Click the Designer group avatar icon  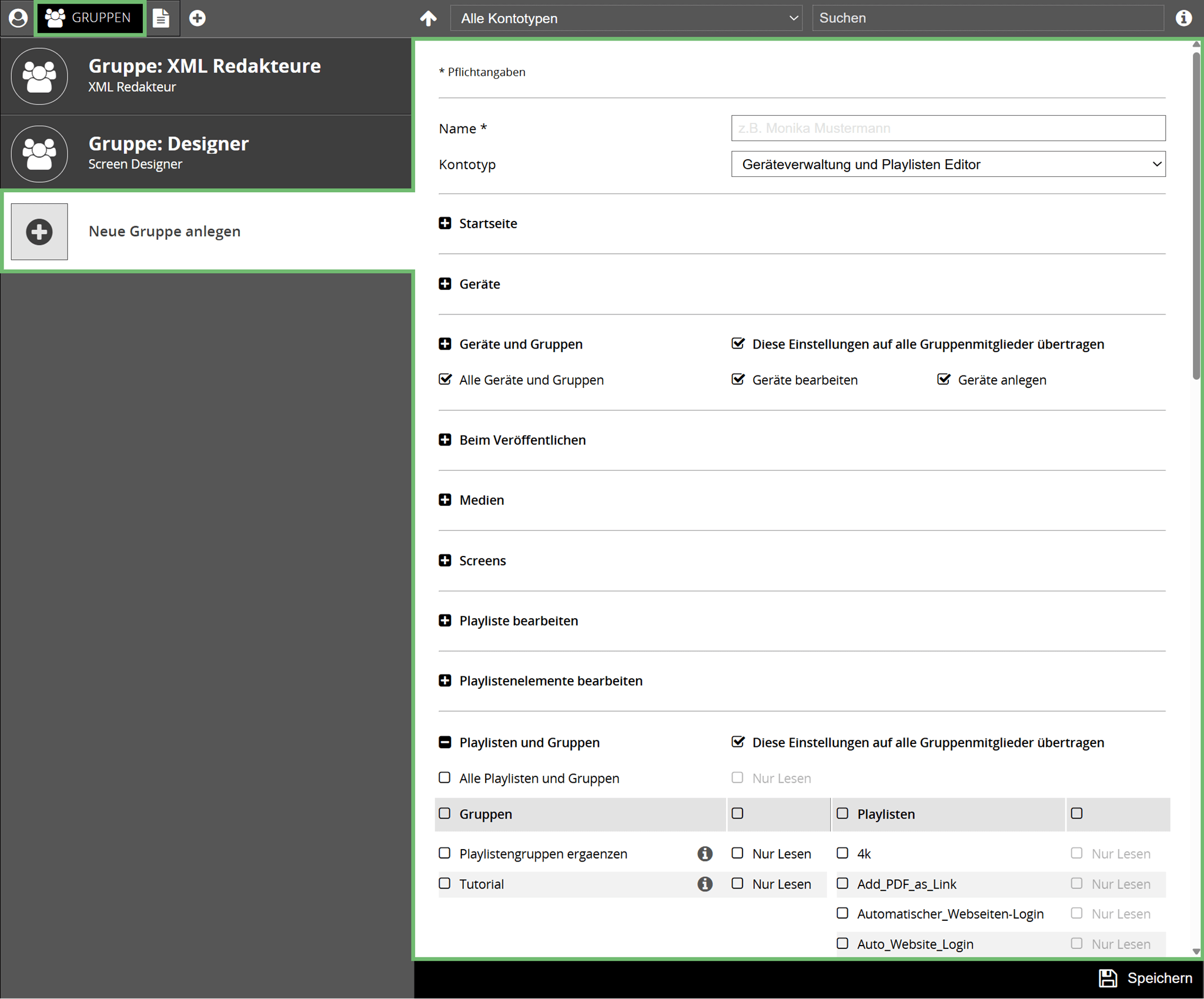(39, 154)
